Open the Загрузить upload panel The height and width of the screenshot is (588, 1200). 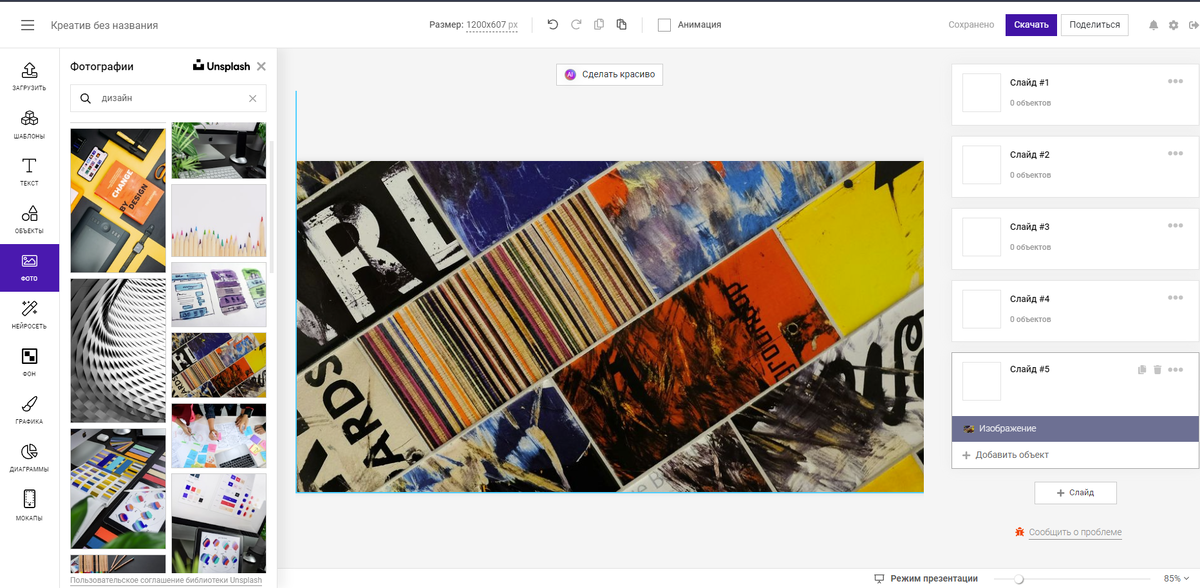click(29, 76)
